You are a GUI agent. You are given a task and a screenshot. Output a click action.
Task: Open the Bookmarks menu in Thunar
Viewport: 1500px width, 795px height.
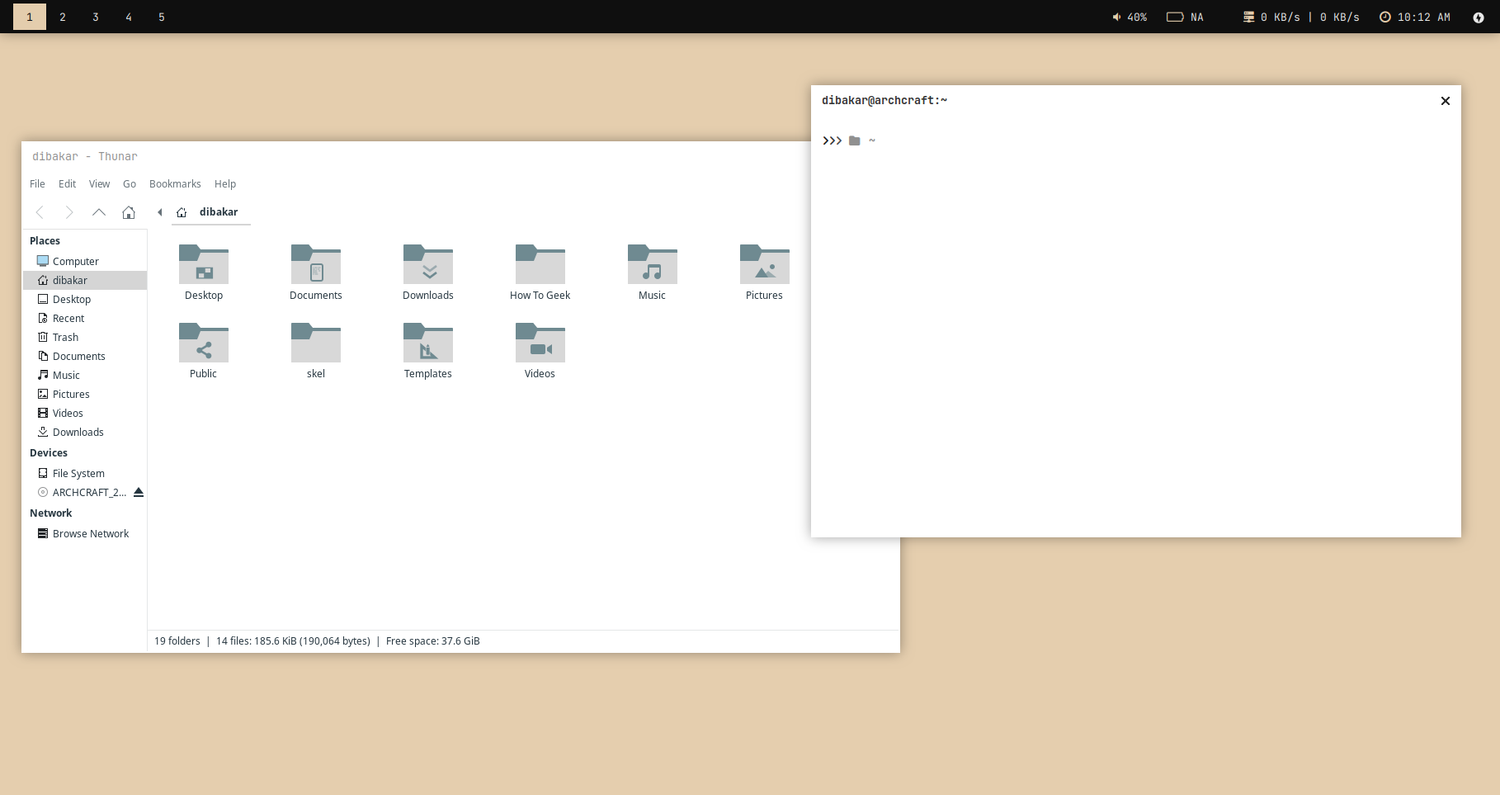[x=175, y=184]
